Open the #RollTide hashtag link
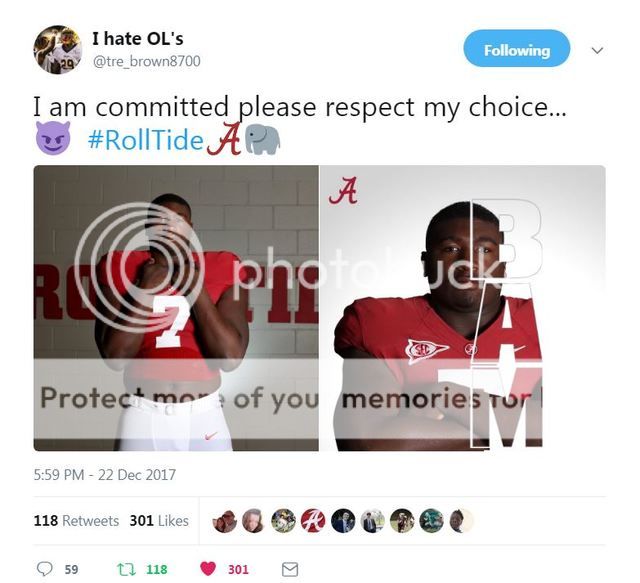Image resolution: width=640 pixels, height=583 pixels. point(146,140)
